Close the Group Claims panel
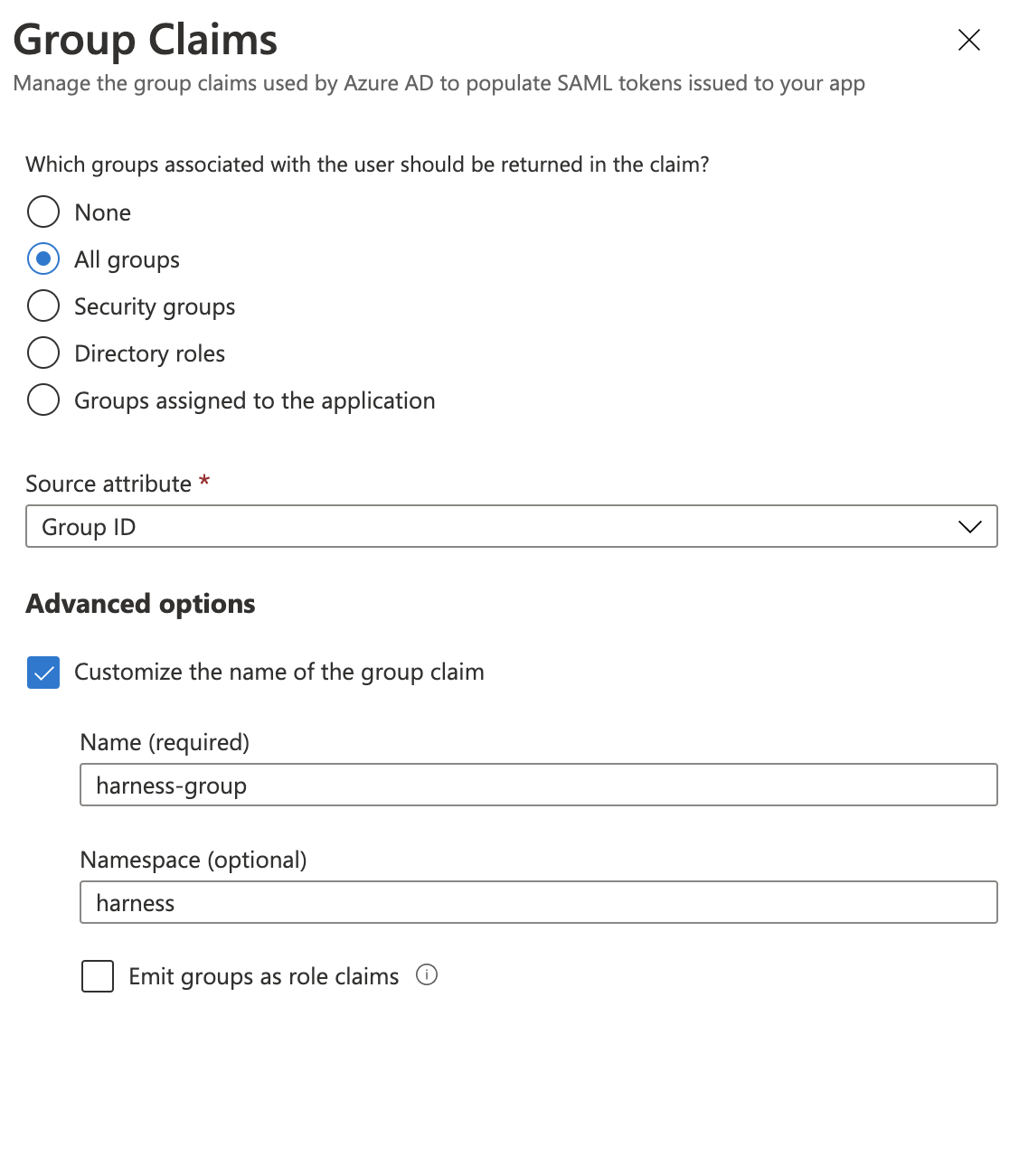 click(968, 40)
